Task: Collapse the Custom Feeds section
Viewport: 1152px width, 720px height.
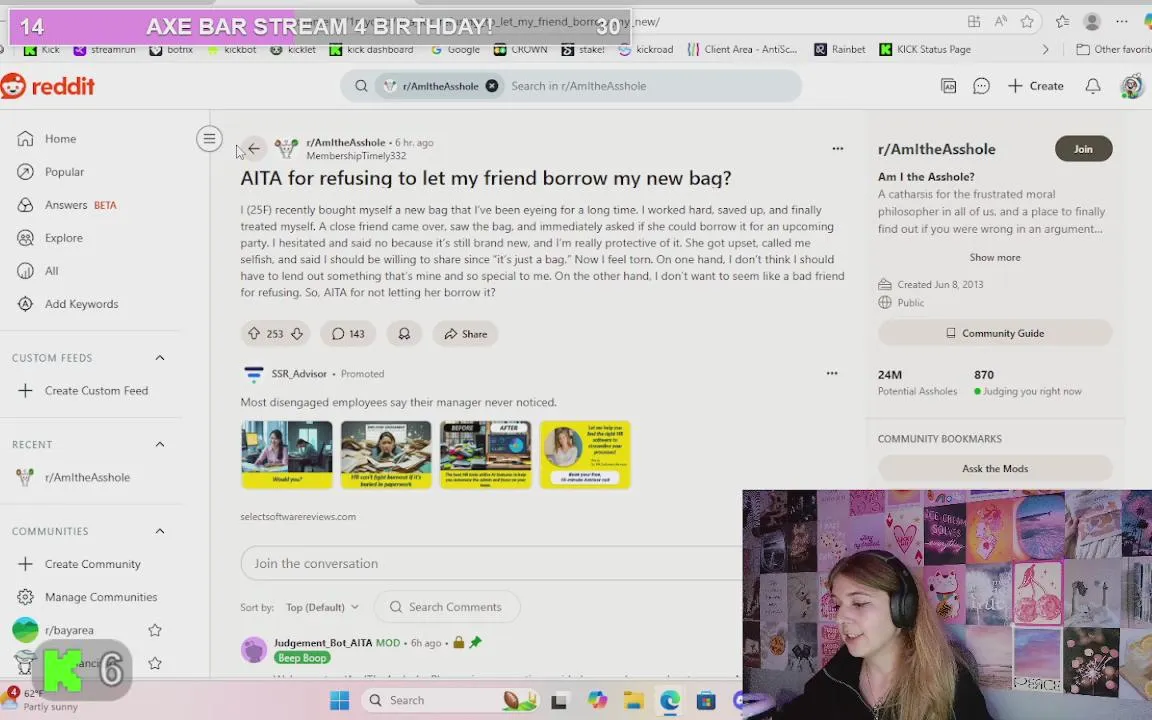Action: click(159, 358)
